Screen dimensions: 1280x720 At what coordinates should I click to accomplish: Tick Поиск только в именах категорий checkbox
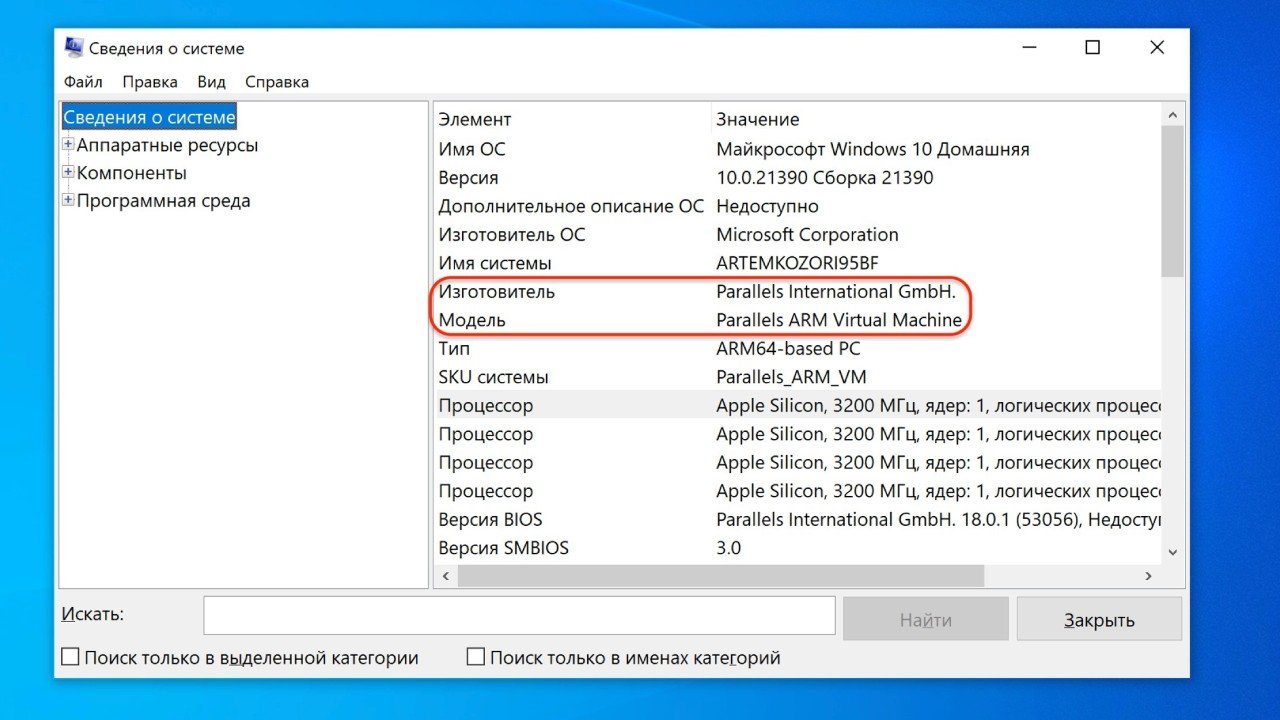tap(476, 657)
